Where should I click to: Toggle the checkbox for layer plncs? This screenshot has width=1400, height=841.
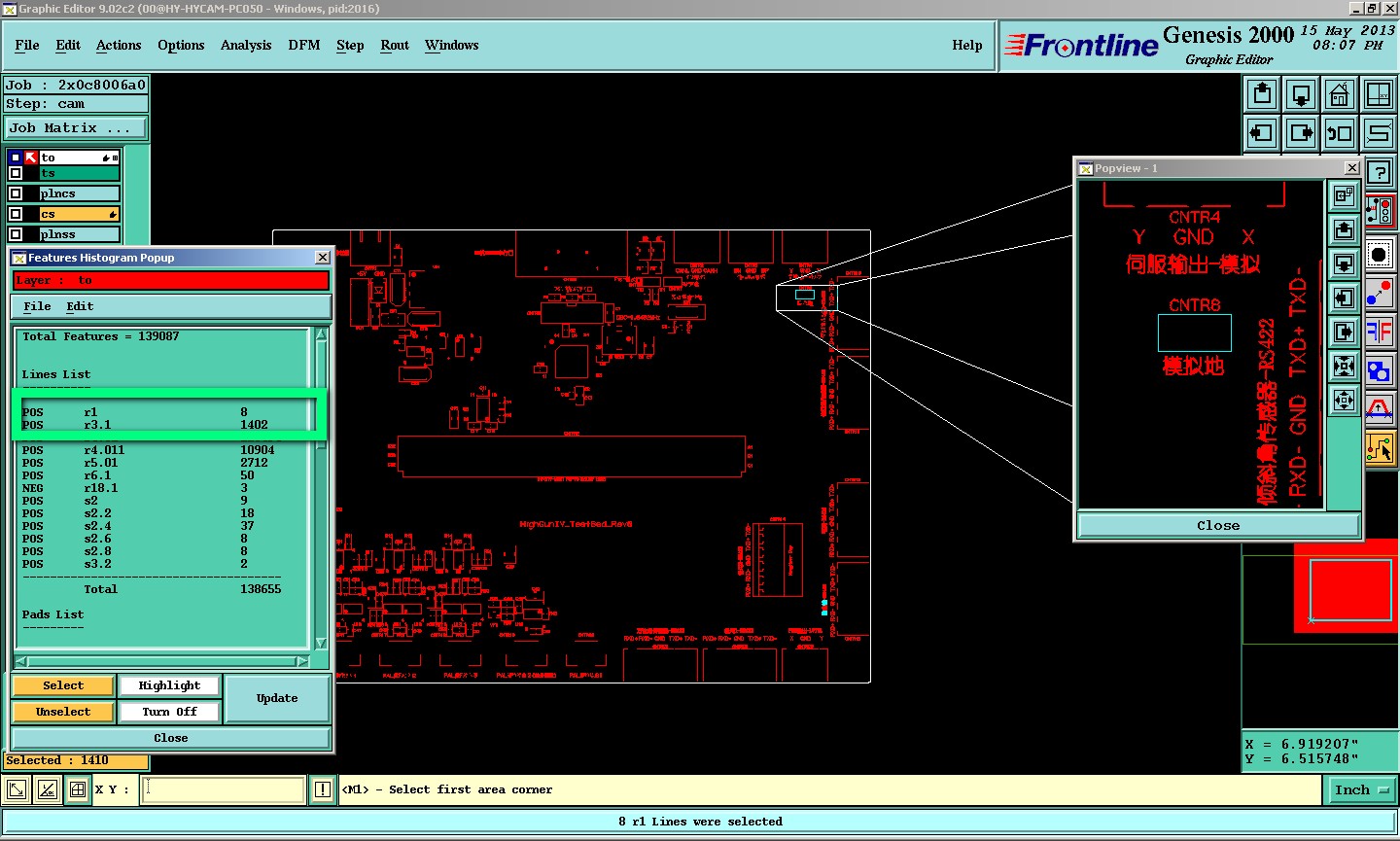[16, 193]
